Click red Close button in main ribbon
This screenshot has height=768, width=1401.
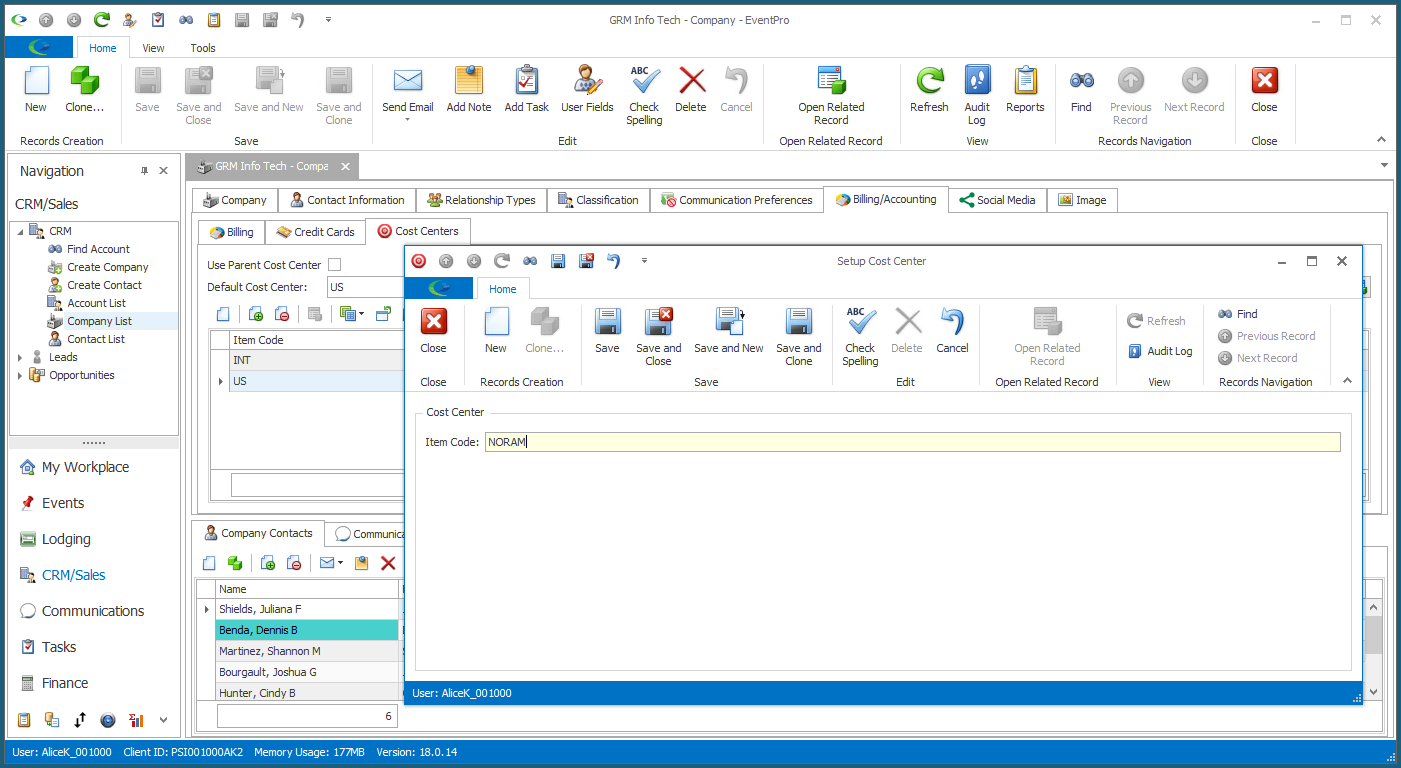pos(1264,90)
